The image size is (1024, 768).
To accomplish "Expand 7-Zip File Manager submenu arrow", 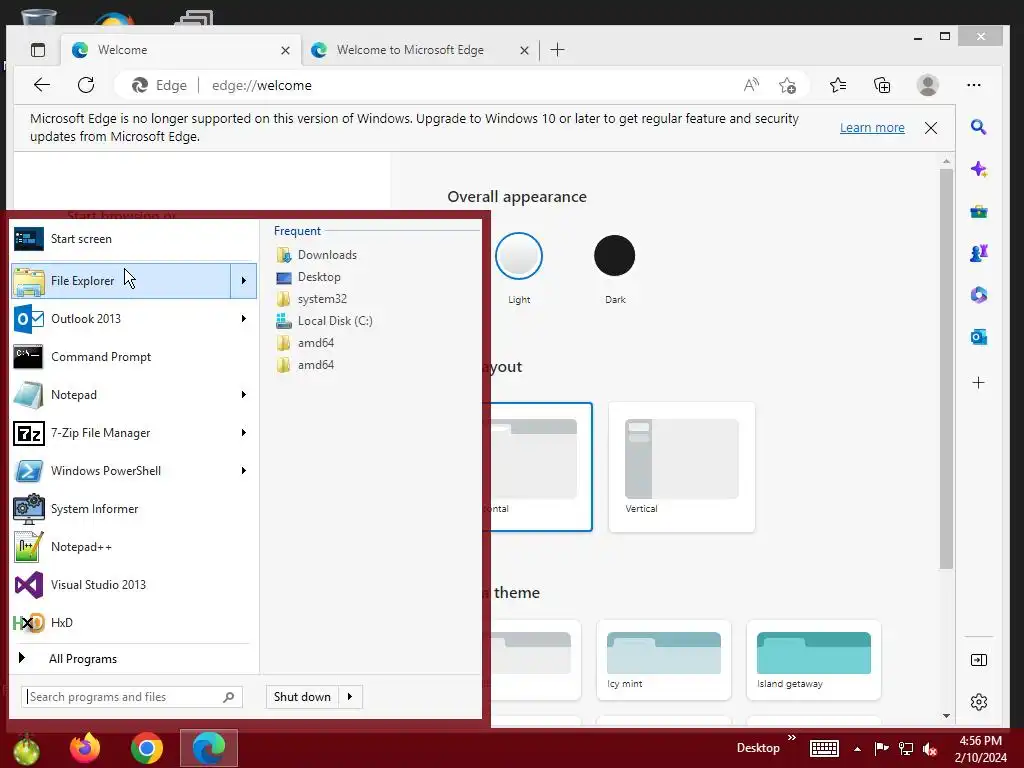I will [244, 432].
